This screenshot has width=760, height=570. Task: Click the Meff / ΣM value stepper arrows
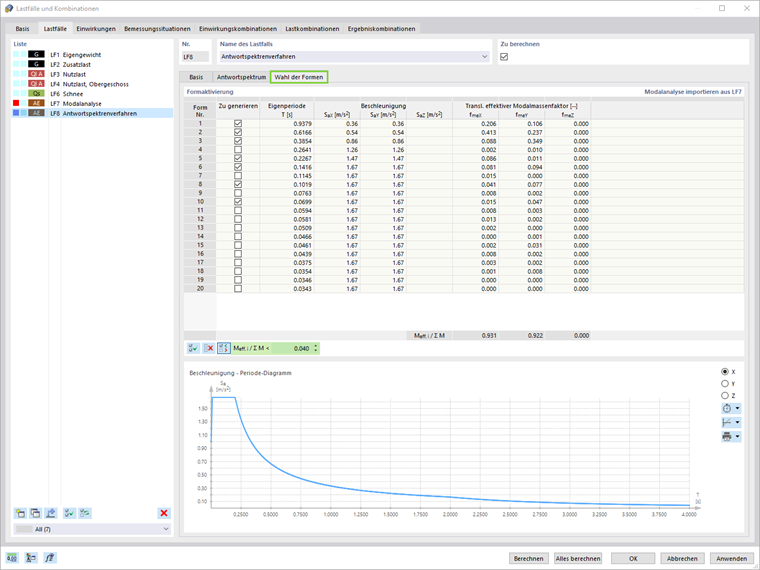tap(316, 348)
